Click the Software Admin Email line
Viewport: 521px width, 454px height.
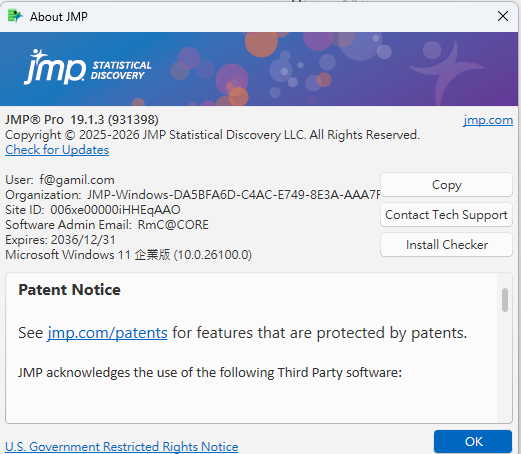pyautogui.click(x=107, y=225)
